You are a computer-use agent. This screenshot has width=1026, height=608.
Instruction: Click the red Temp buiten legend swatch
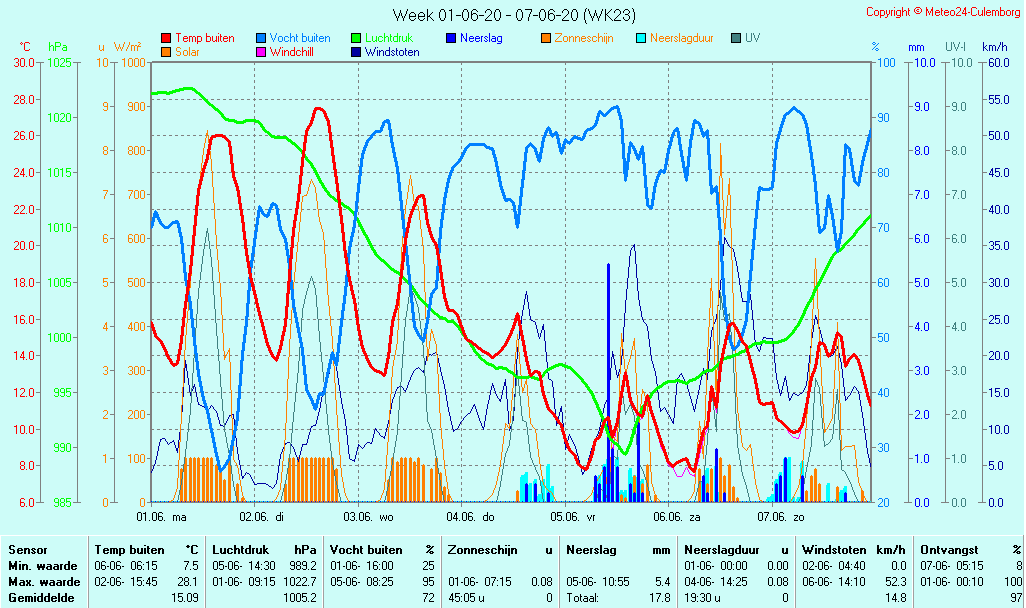[166, 38]
